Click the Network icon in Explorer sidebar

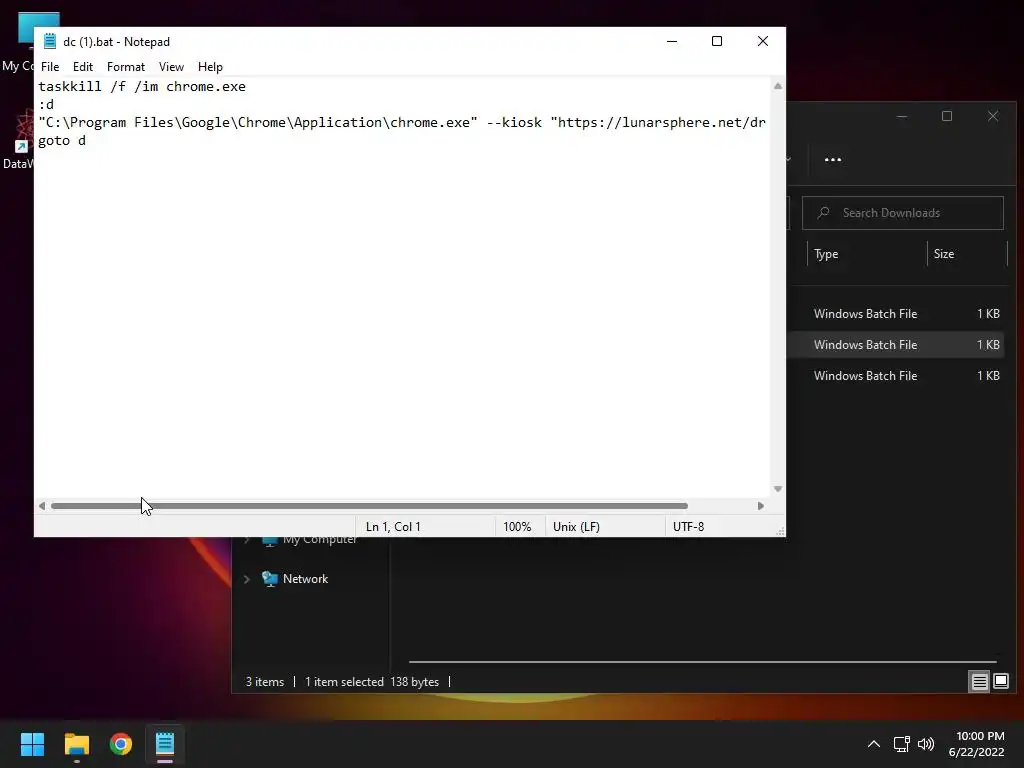pos(270,579)
